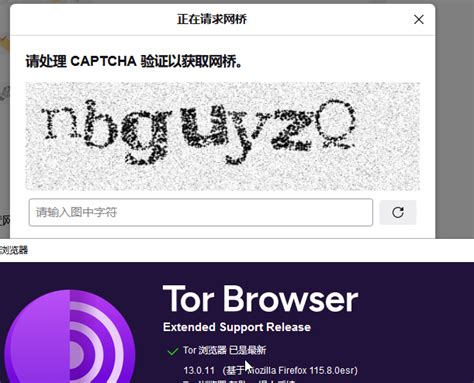474x383 pixels.
Task: Refresh the CAPTCHA image
Action: tap(398, 212)
